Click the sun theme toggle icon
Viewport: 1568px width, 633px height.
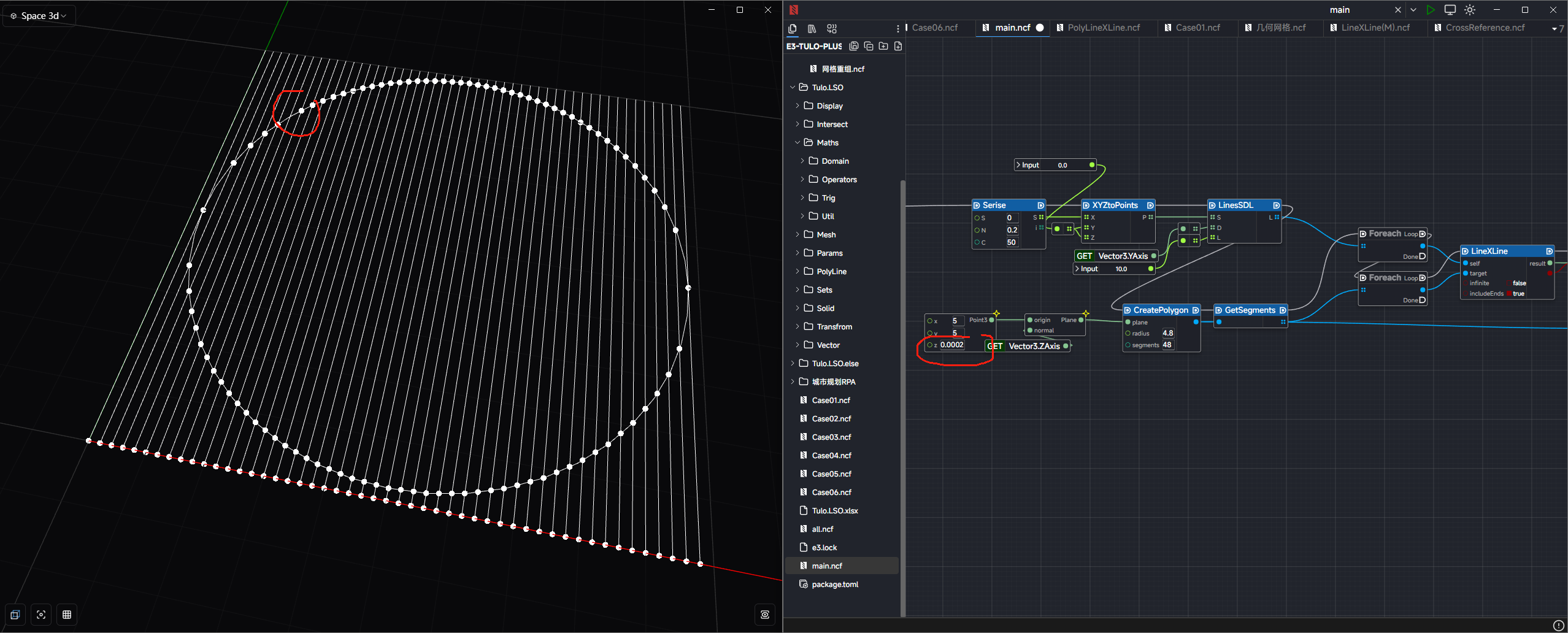pos(1470,10)
